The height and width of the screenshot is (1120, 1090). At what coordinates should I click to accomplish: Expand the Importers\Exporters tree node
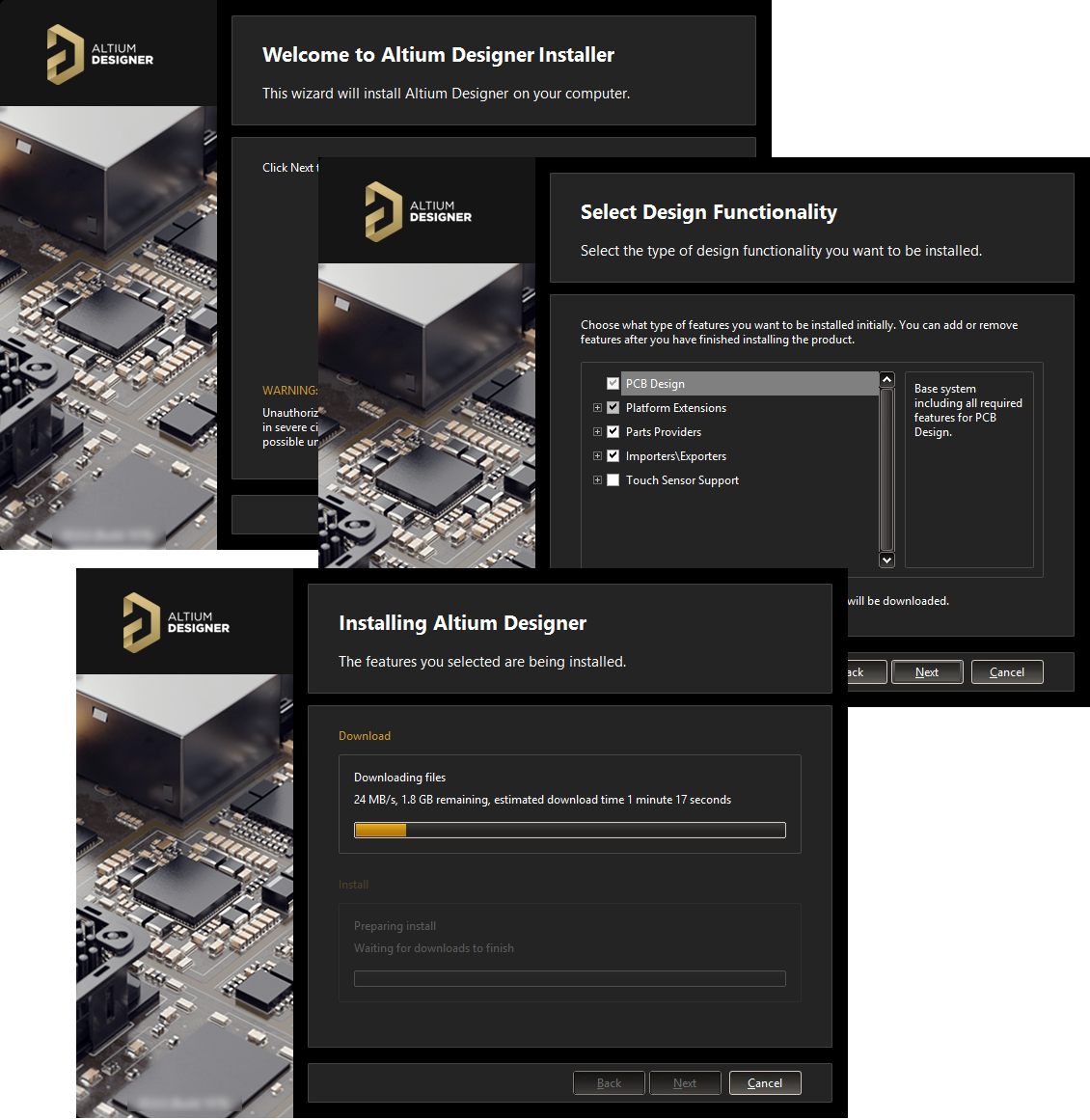[x=597, y=456]
